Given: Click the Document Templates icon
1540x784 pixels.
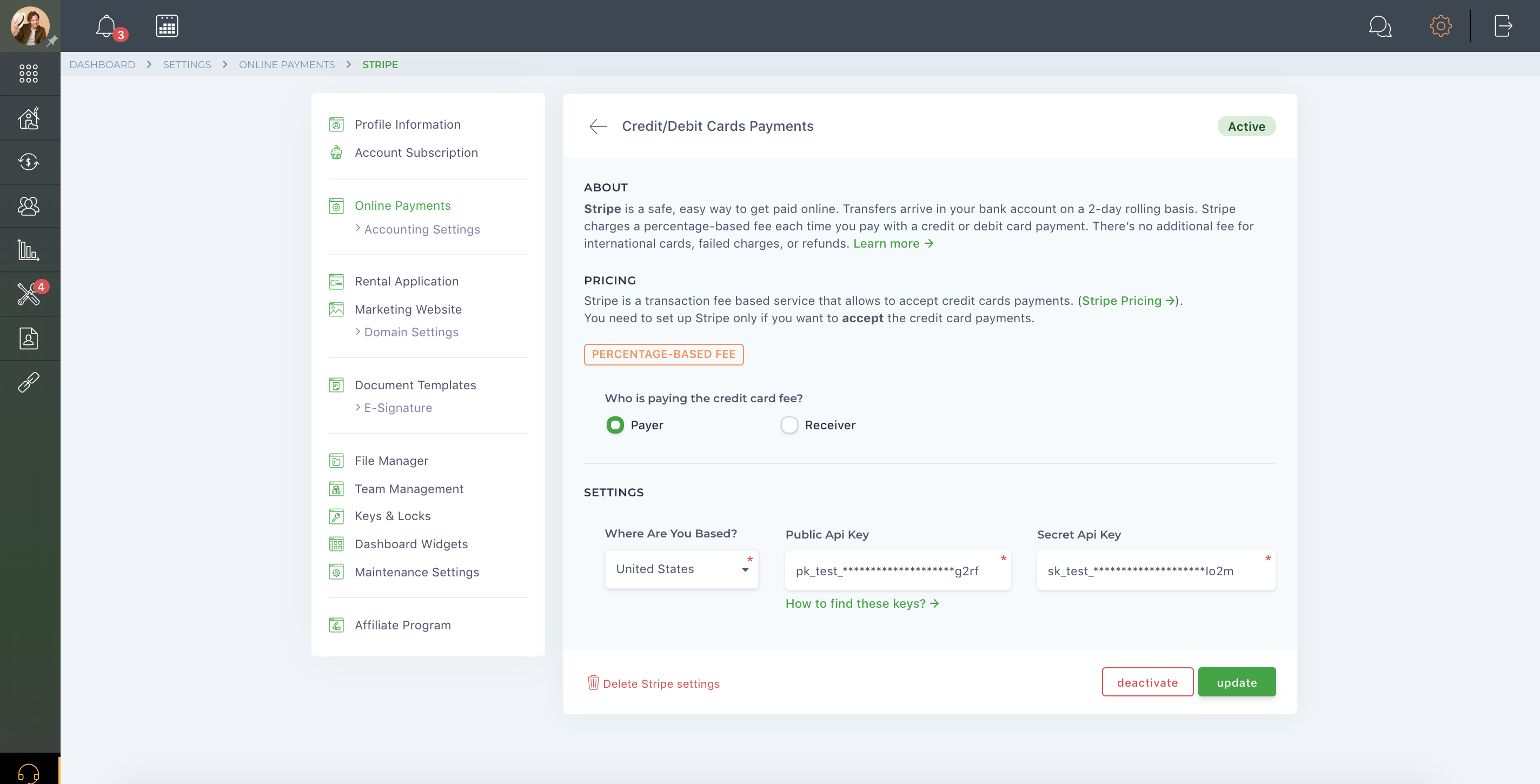Looking at the screenshot, I should click(336, 386).
